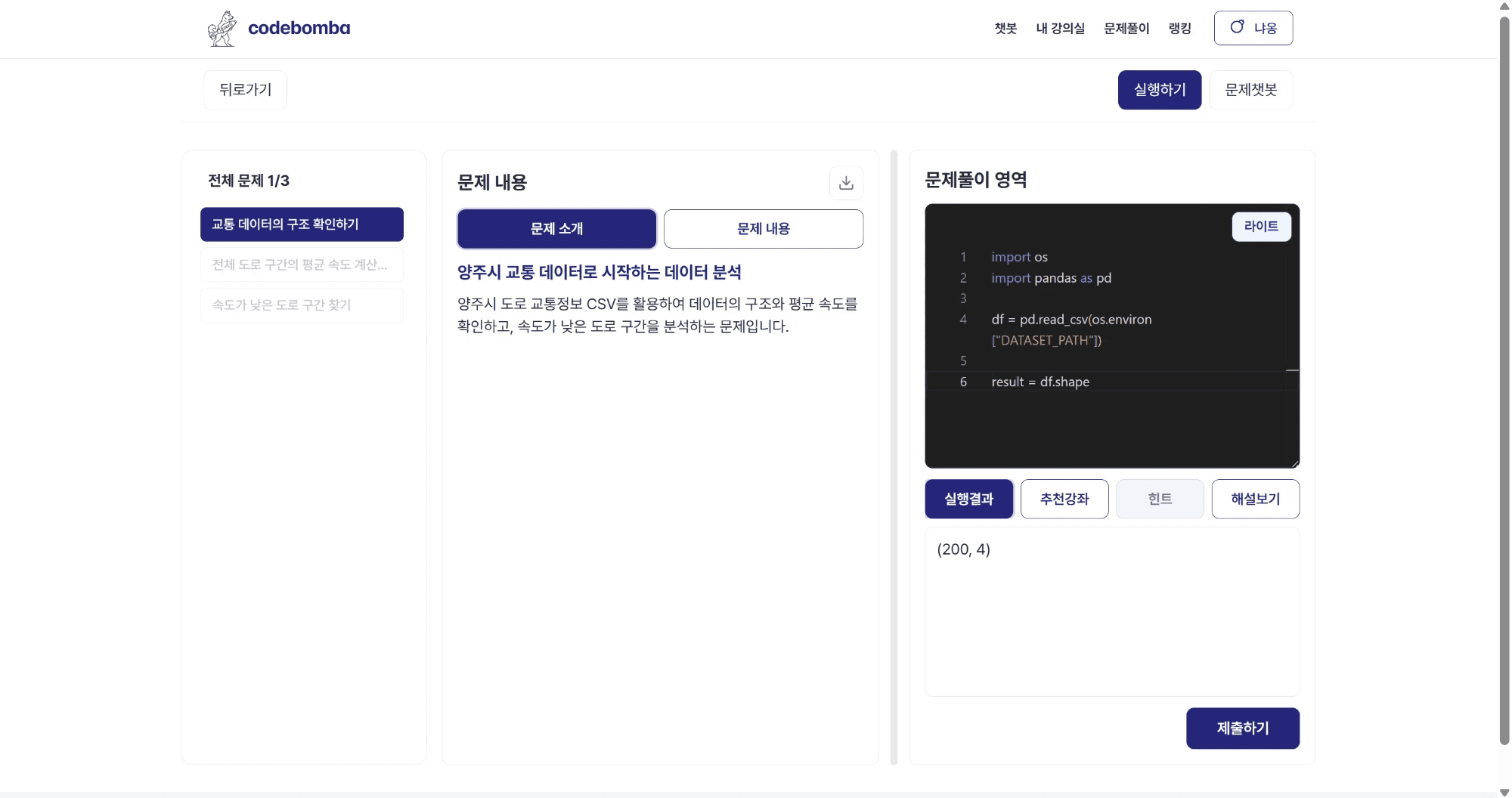1512x798 pixels.
Task: Click the scroll up arrow of page scrollbar
Action: click(1504, 6)
